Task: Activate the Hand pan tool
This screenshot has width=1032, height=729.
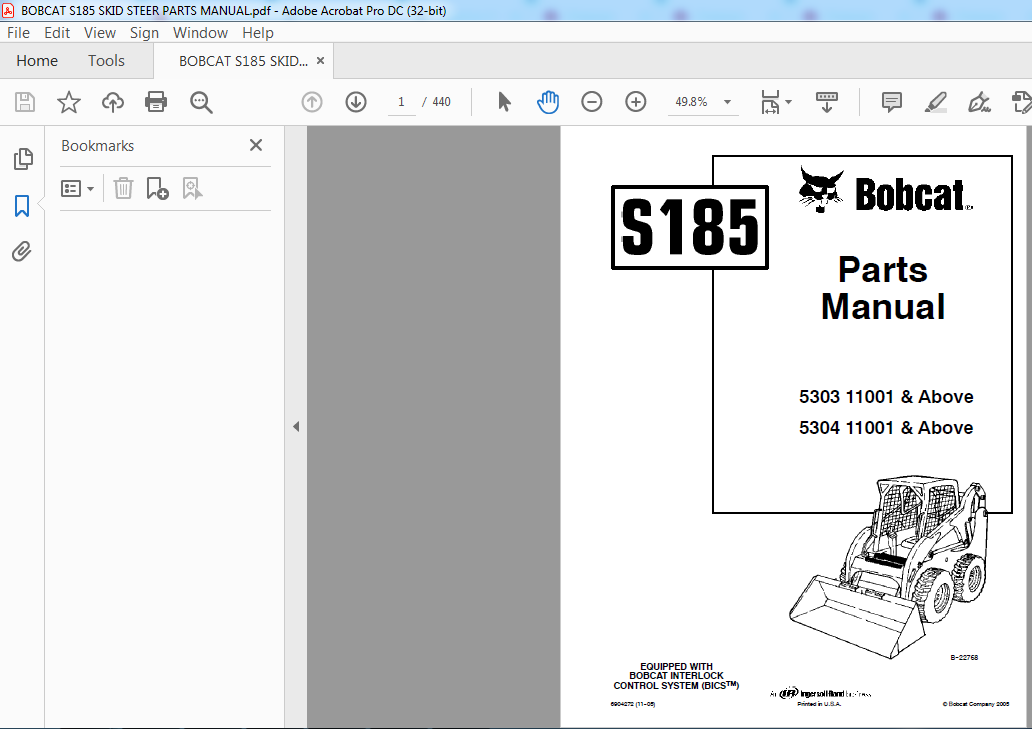Action: [x=548, y=102]
